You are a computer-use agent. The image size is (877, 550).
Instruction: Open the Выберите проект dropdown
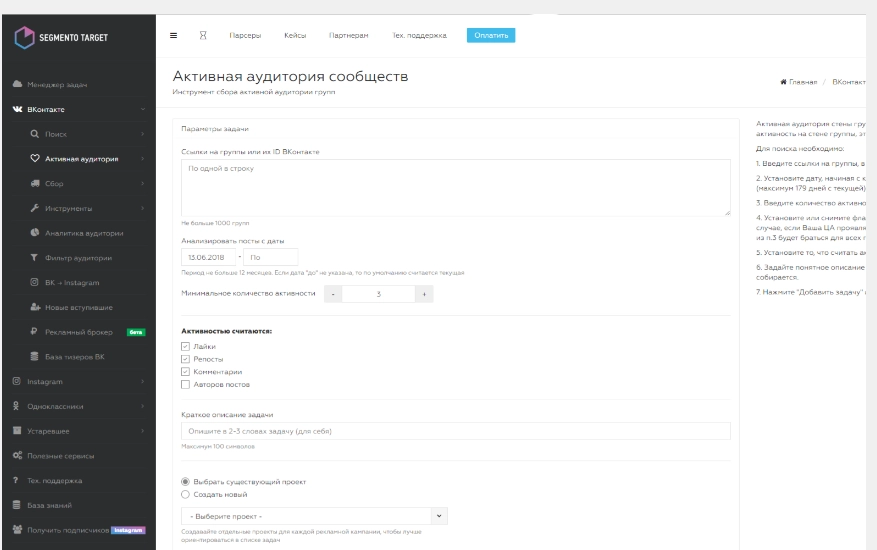(314, 516)
